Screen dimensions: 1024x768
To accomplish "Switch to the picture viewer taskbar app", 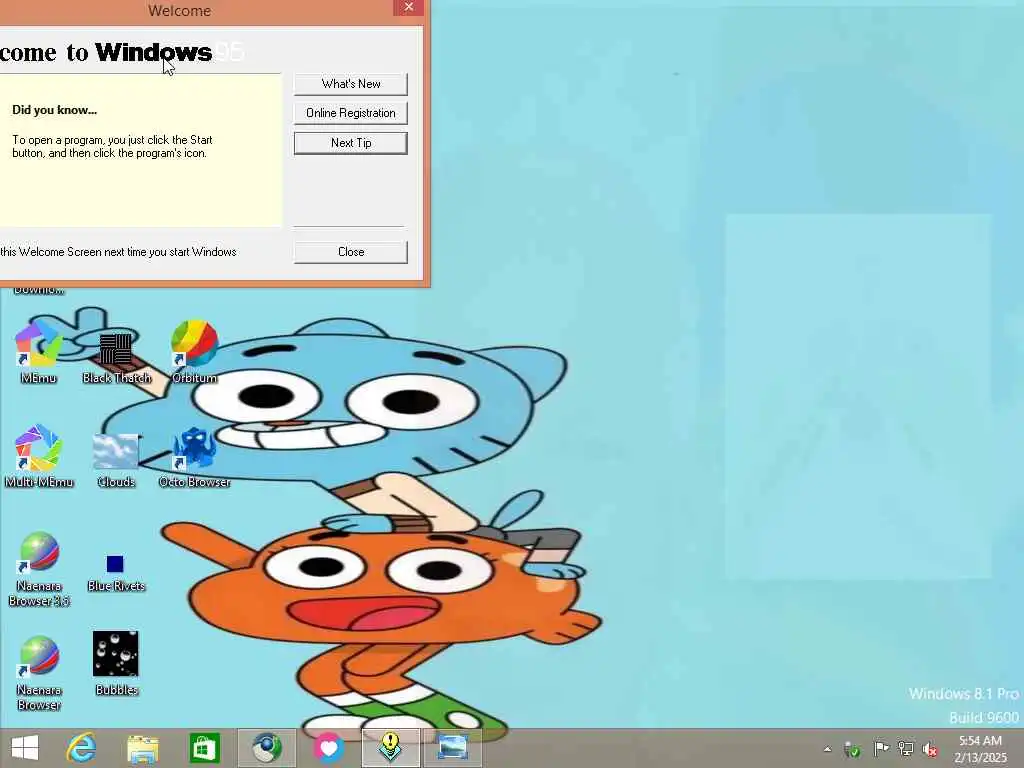I will click(453, 748).
